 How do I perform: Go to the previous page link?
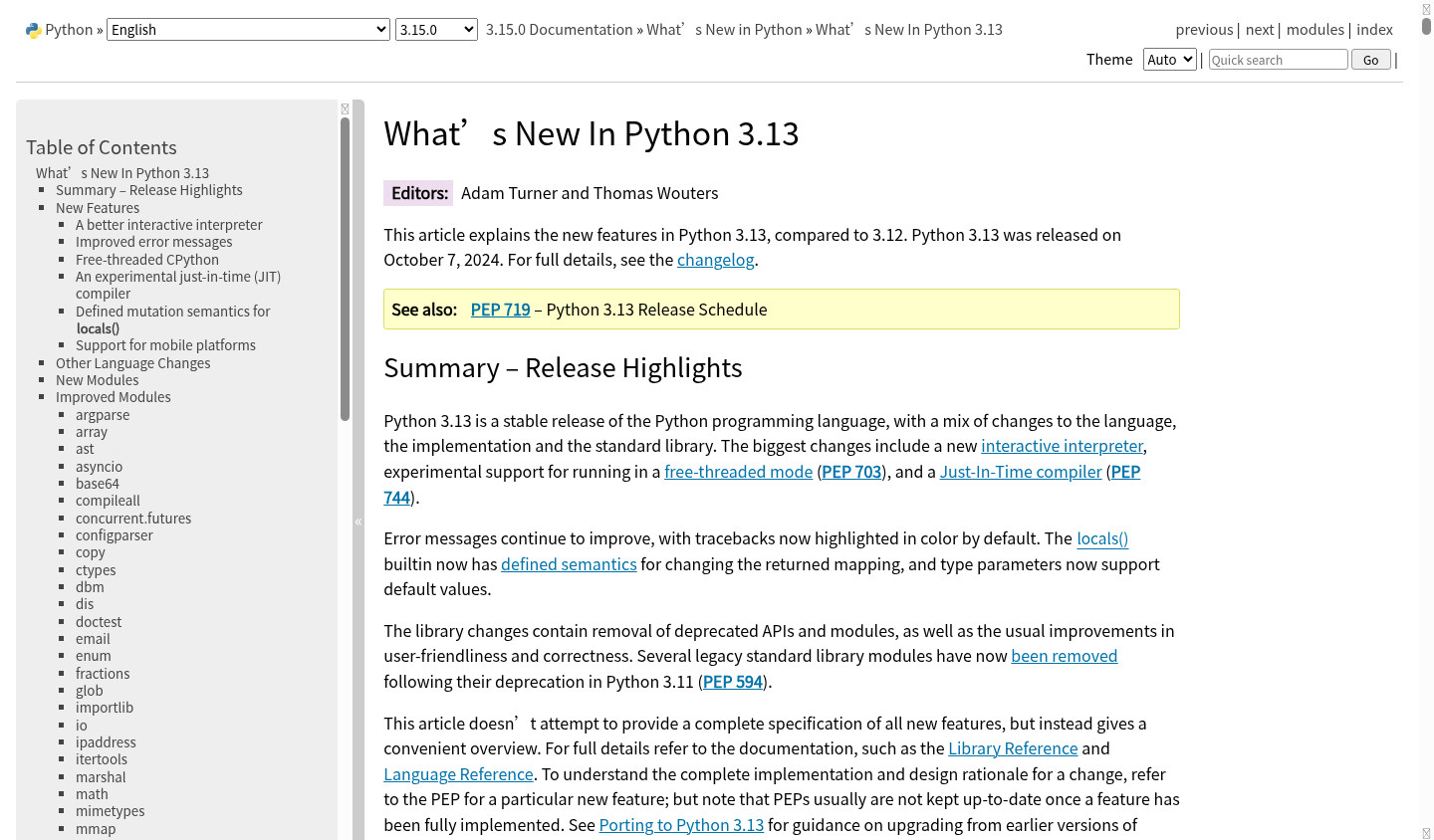tap(1204, 30)
